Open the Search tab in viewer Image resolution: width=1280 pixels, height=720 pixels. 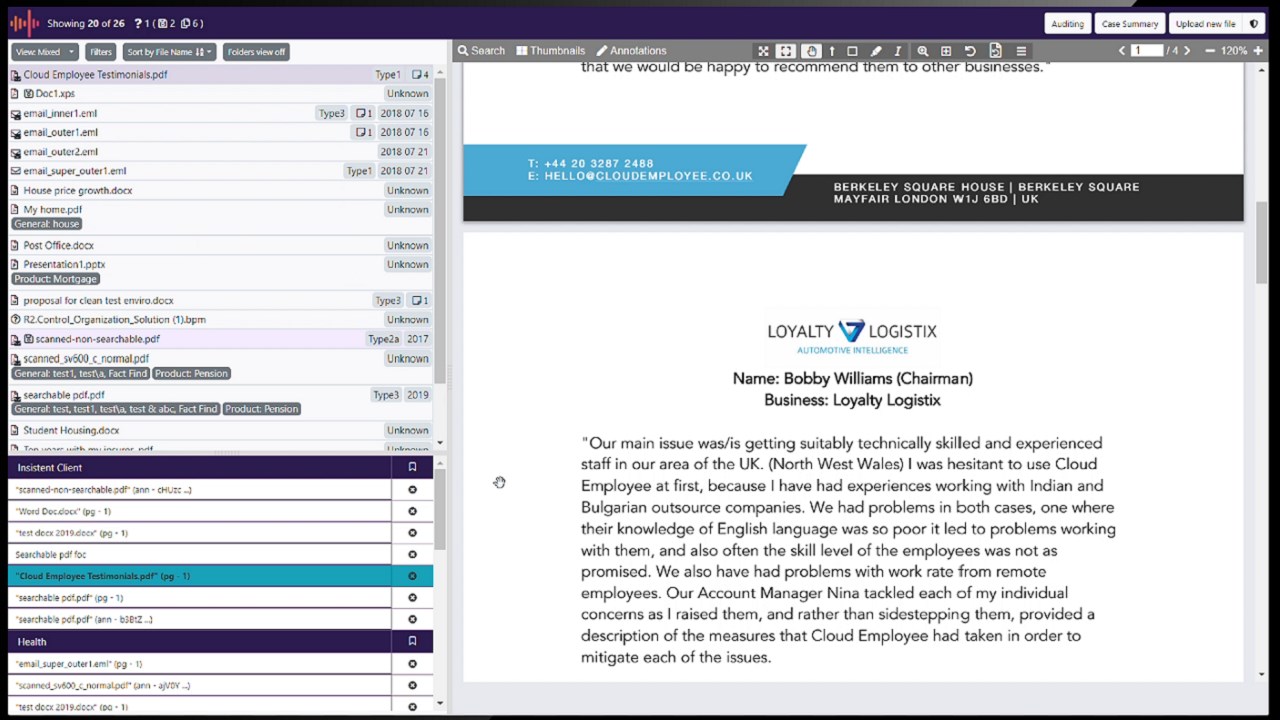(481, 51)
